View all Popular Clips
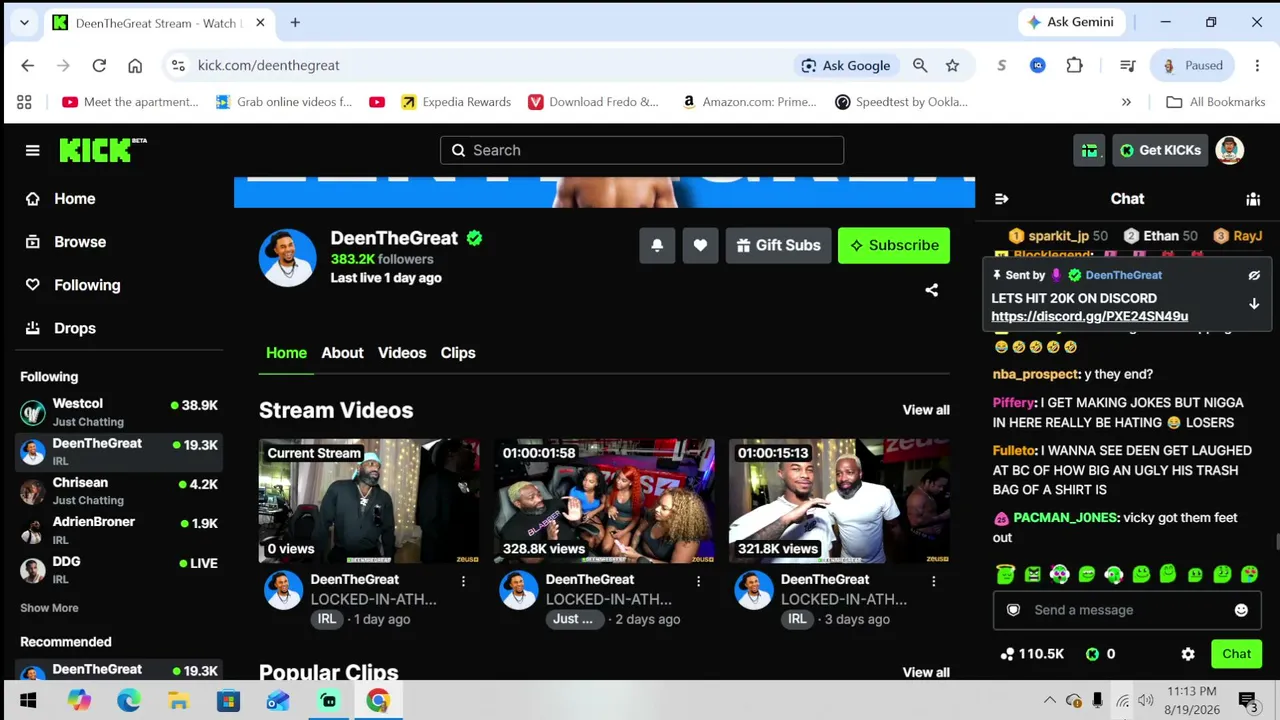Image resolution: width=1280 pixels, height=720 pixels. [x=926, y=672]
